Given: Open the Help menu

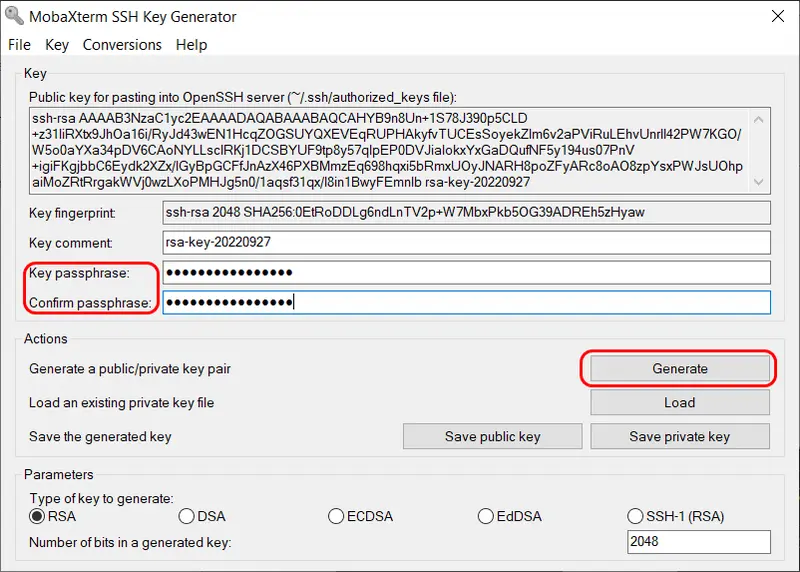Looking at the screenshot, I should (191, 45).
